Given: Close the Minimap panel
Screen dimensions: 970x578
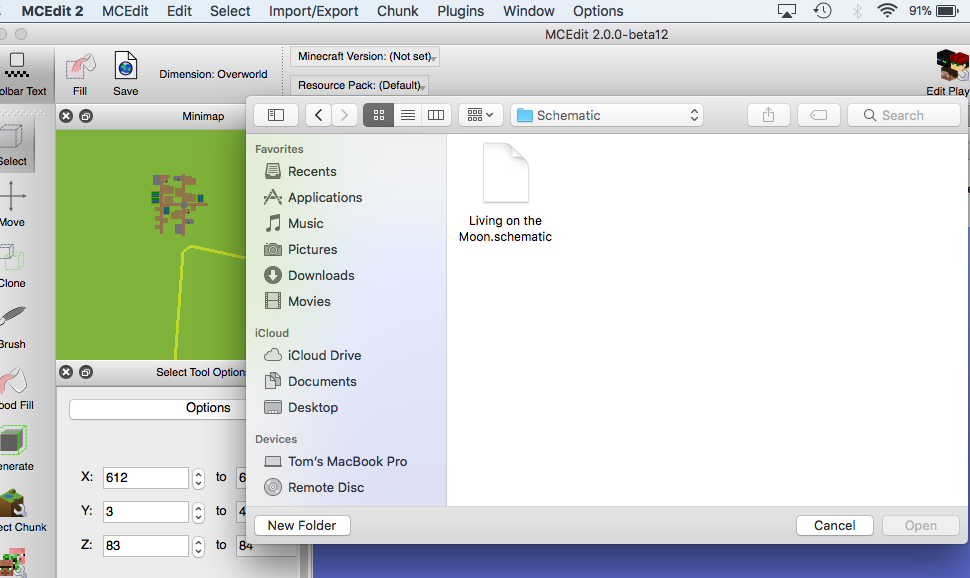Looking at the screenshot, I should (x=66, y=116).
